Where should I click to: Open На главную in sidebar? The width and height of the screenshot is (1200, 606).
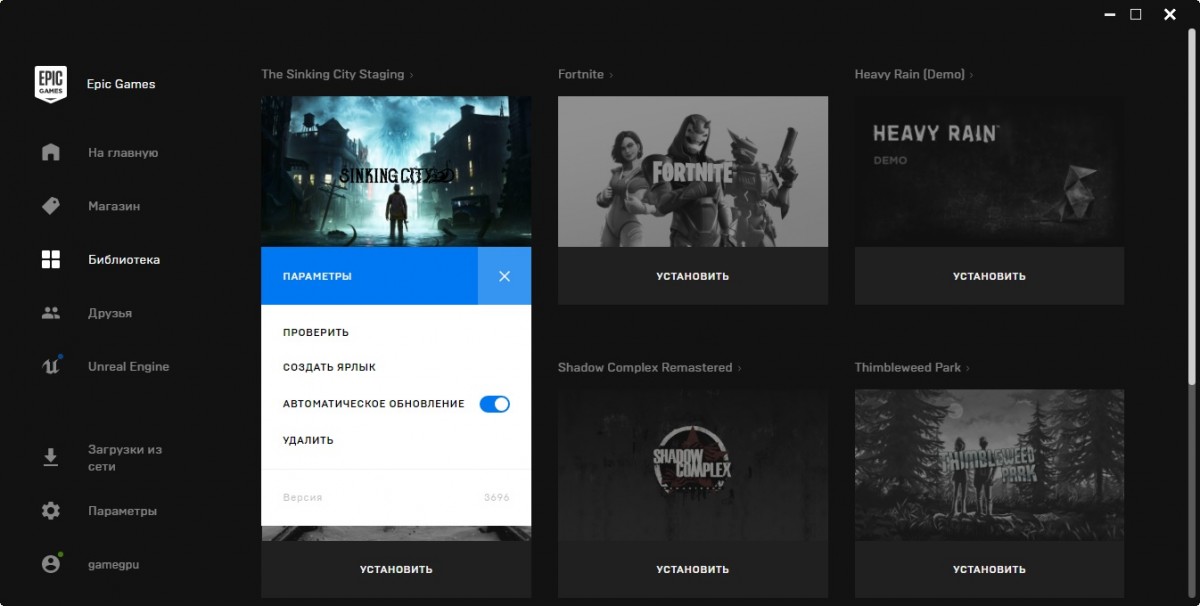123,153
